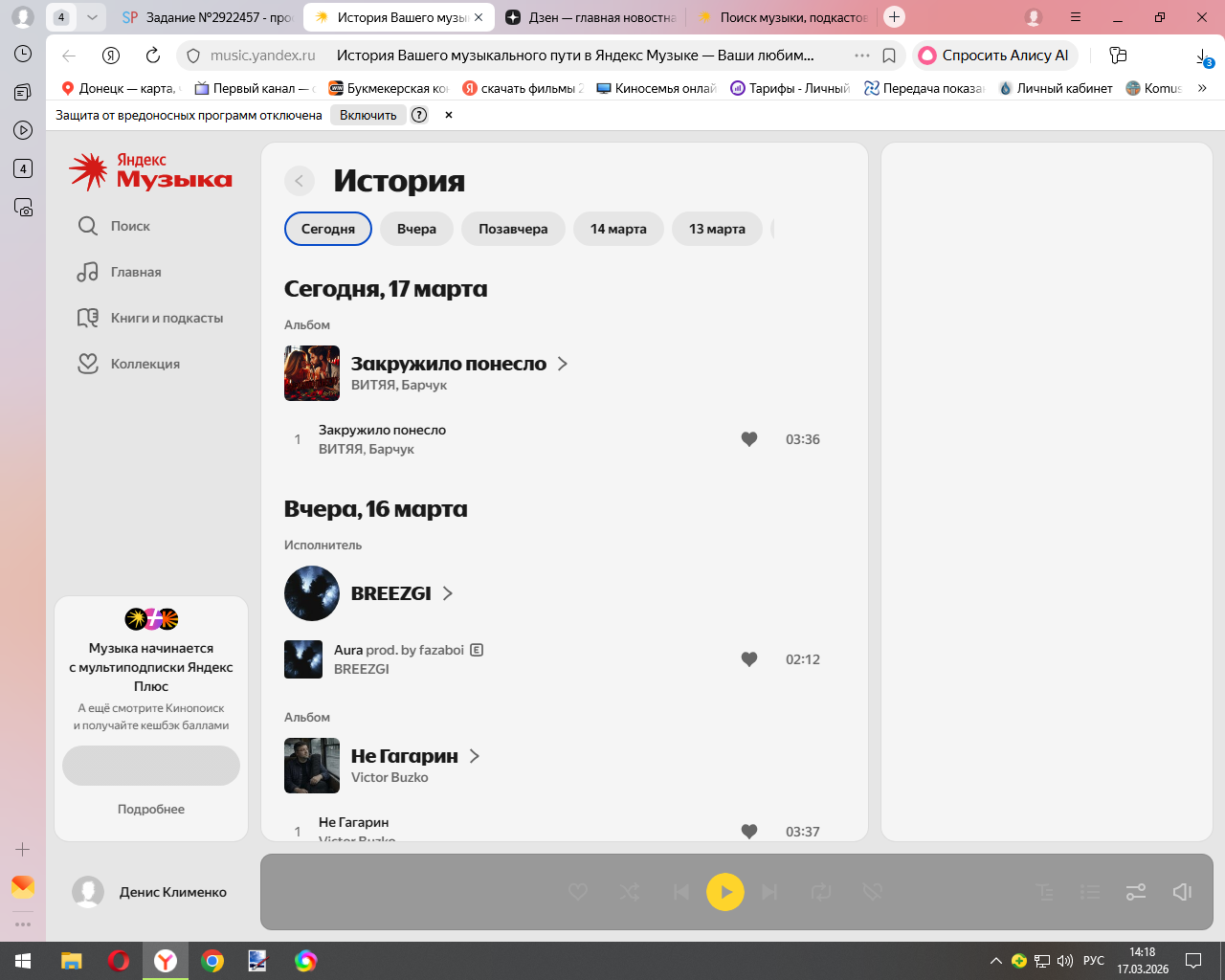
Task: Open help for malware protection notice
Action: coord(419,115)
